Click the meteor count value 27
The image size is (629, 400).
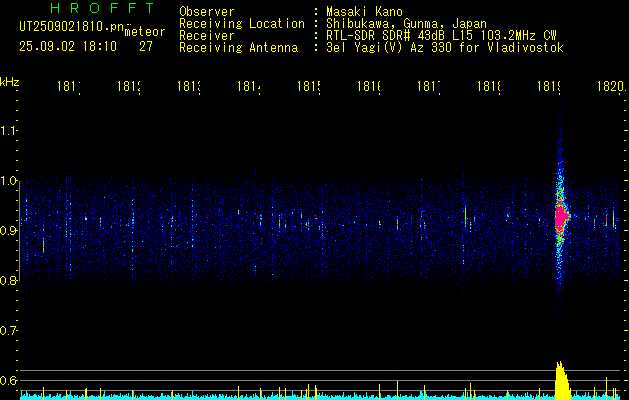click(x=146, y=47)
